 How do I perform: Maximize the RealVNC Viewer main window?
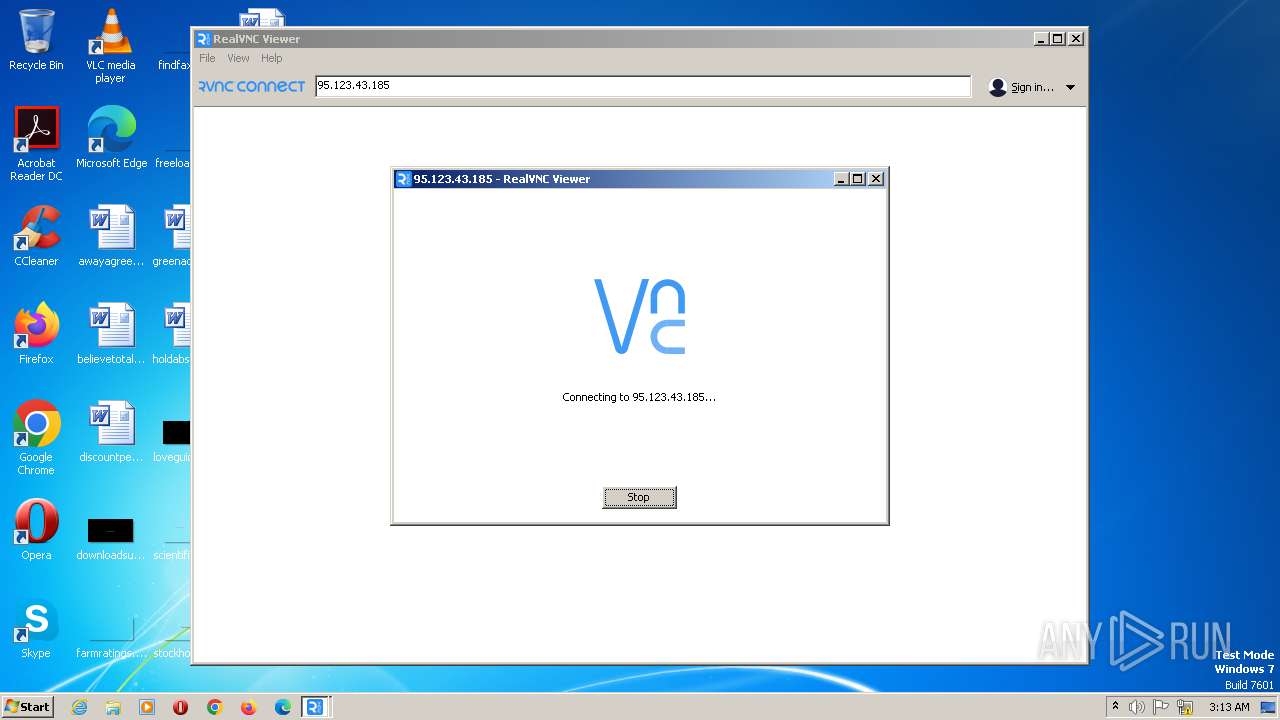click(1058, 39)
